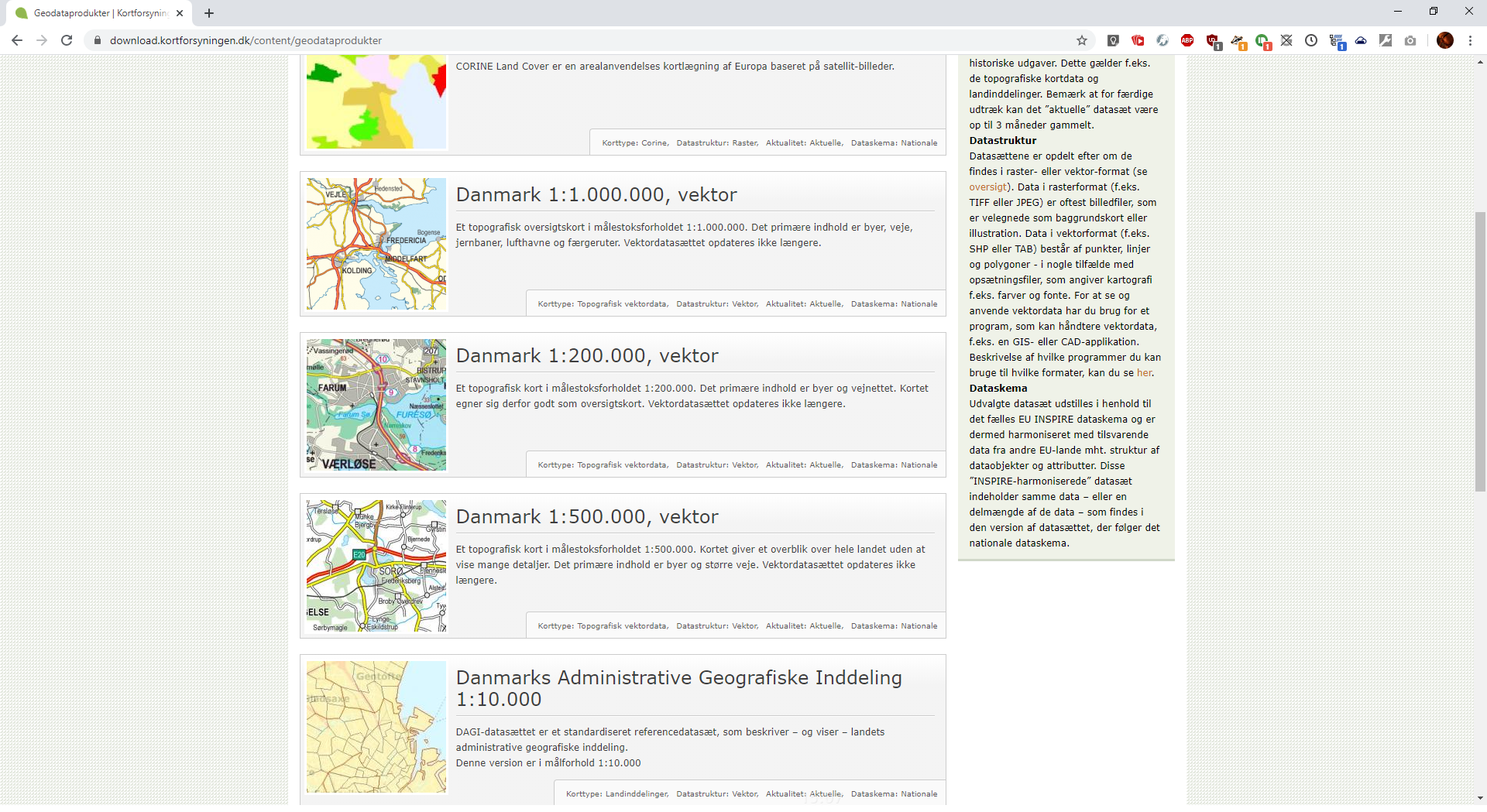Viewport: 1487px width, 812px height.
Task: Open the lightbulb extension icon
Action: 1113,40
